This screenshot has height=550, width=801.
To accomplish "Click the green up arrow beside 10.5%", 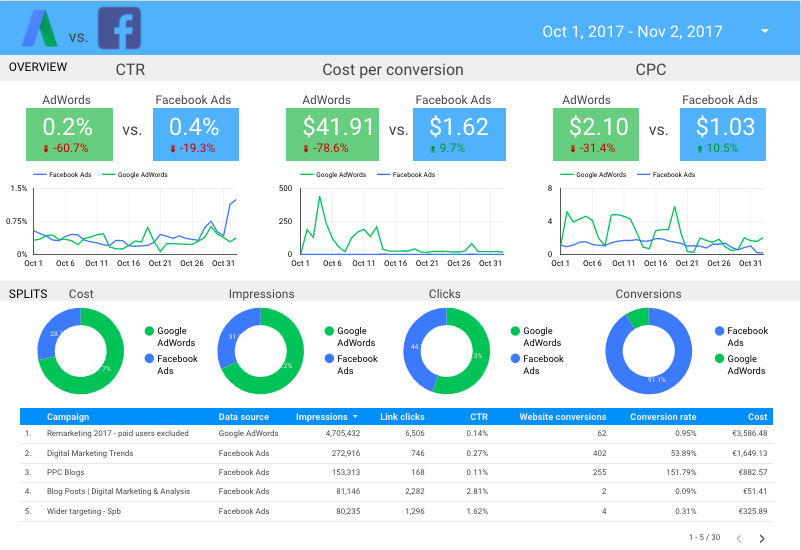I will (700, 149).
